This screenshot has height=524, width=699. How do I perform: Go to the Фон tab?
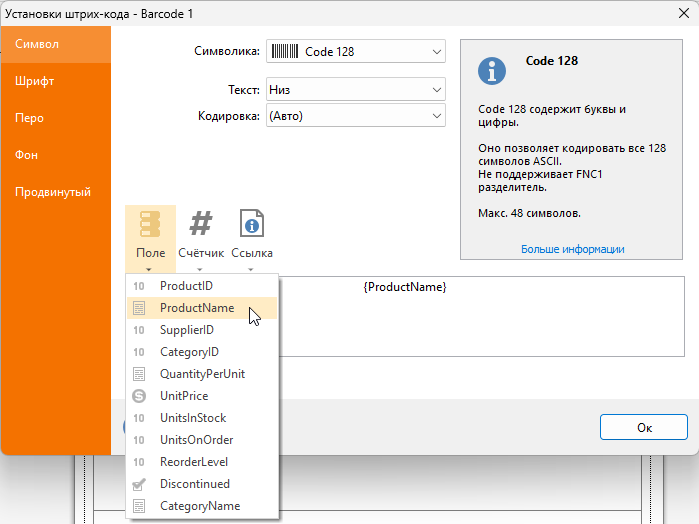[x=27, y=155]
